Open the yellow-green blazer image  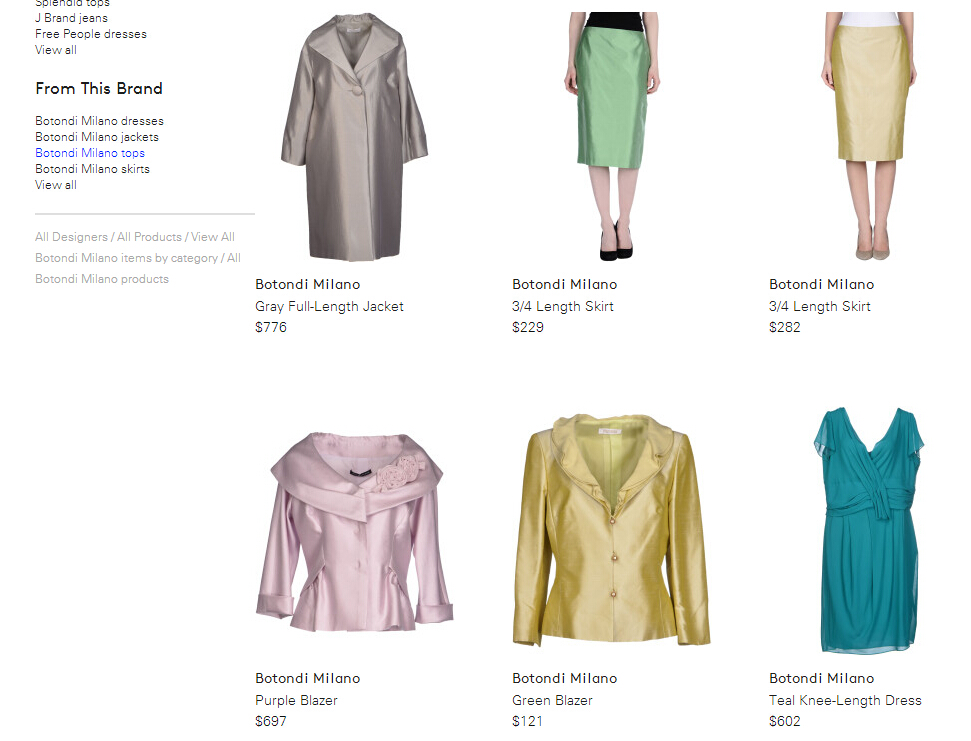click(x=611, y=531)
